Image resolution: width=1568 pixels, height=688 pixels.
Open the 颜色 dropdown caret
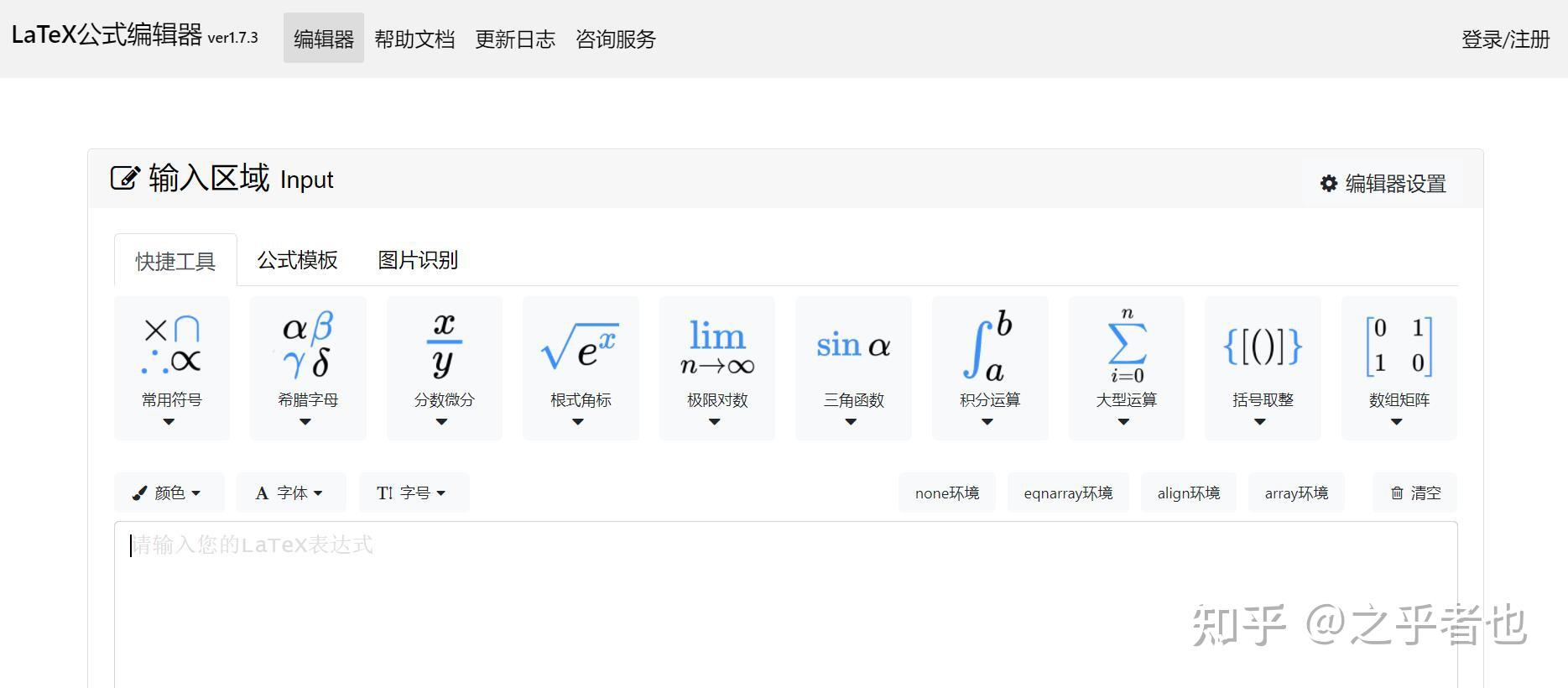pyautogui.click(x=196, y=493)
